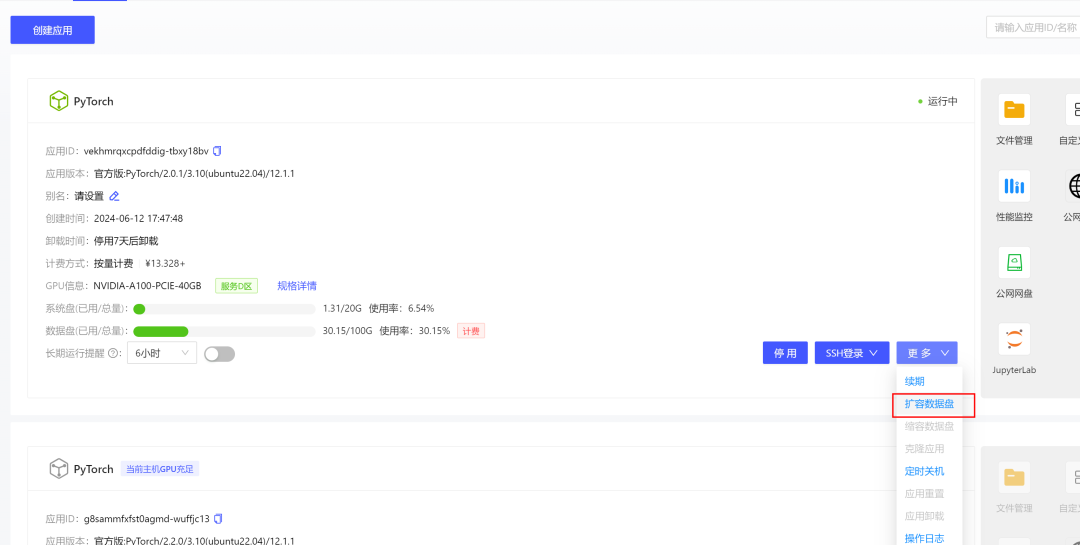
Task: Click the icon right of first 文件管理
Action: pos(1074,110)
